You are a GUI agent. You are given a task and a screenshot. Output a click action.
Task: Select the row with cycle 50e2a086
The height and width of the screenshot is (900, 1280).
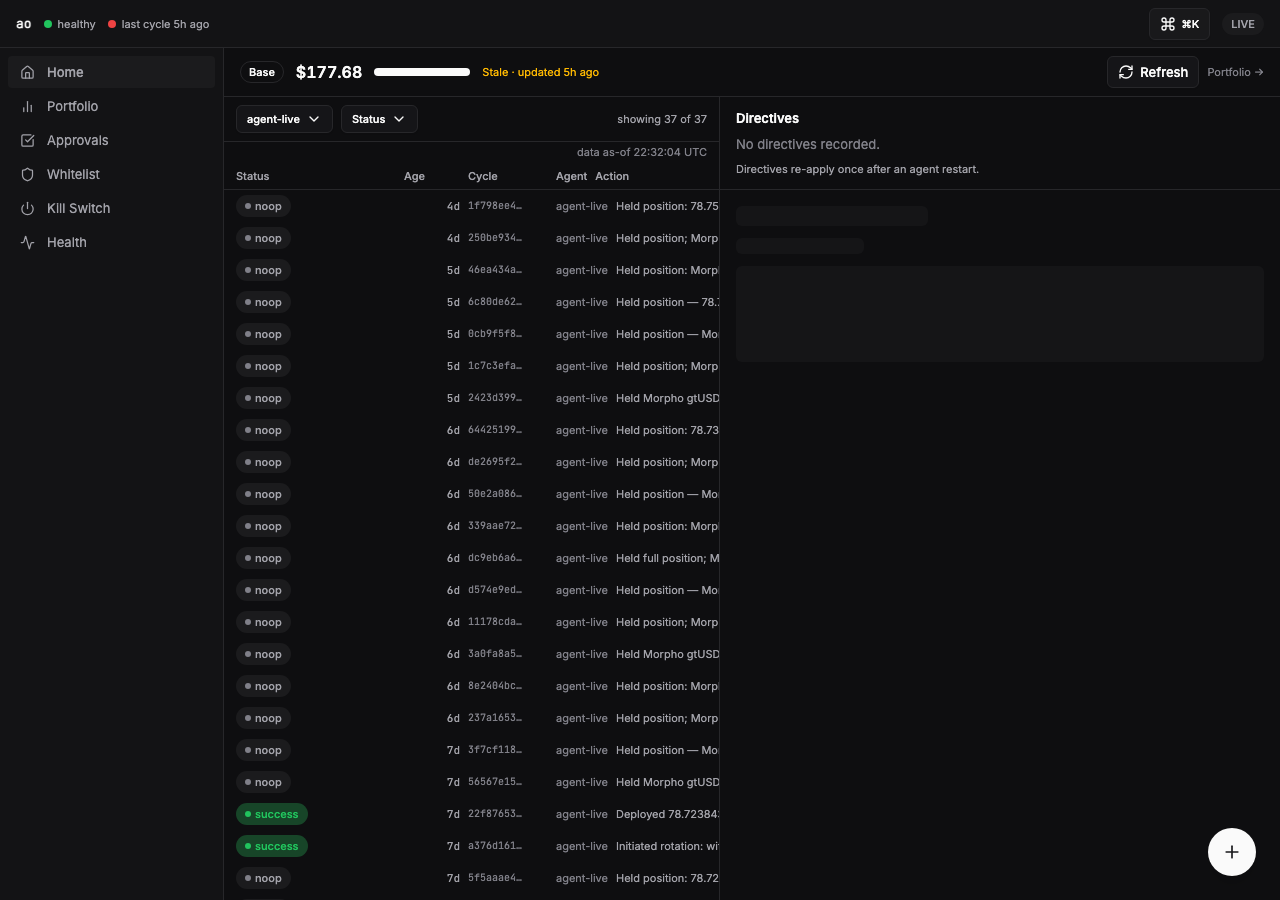point(472,494)
